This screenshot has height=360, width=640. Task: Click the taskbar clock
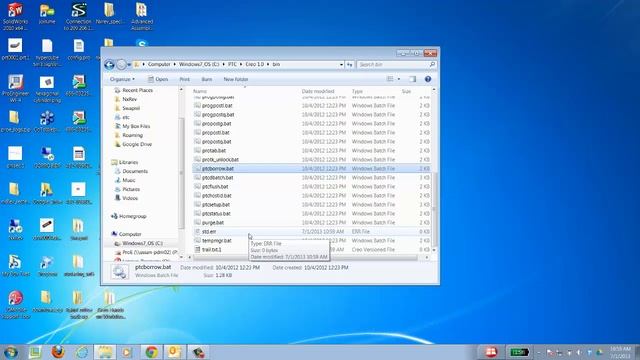coord(620,352)
